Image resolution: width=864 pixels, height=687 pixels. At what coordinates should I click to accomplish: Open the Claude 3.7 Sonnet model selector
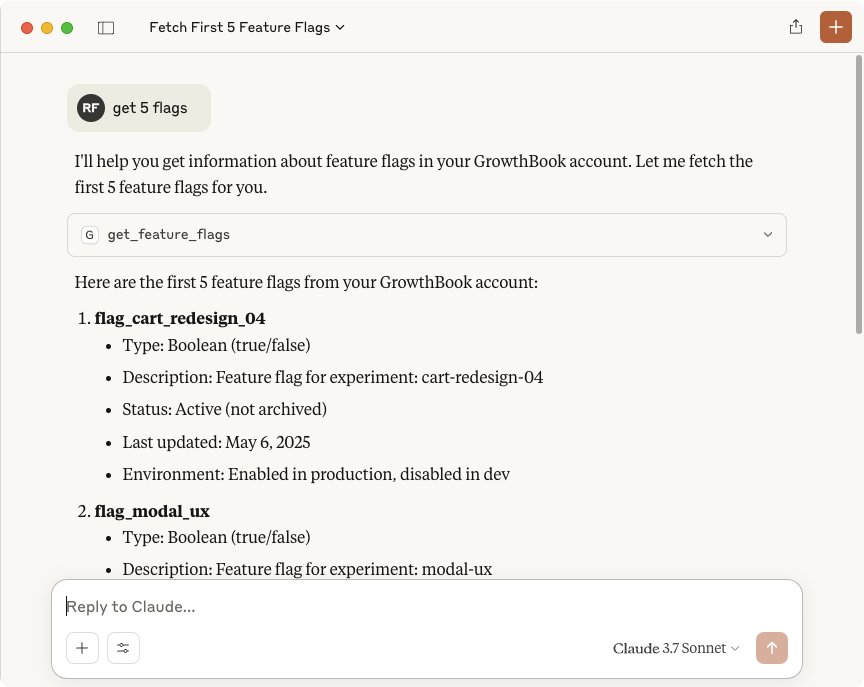(x=676, y=648)
